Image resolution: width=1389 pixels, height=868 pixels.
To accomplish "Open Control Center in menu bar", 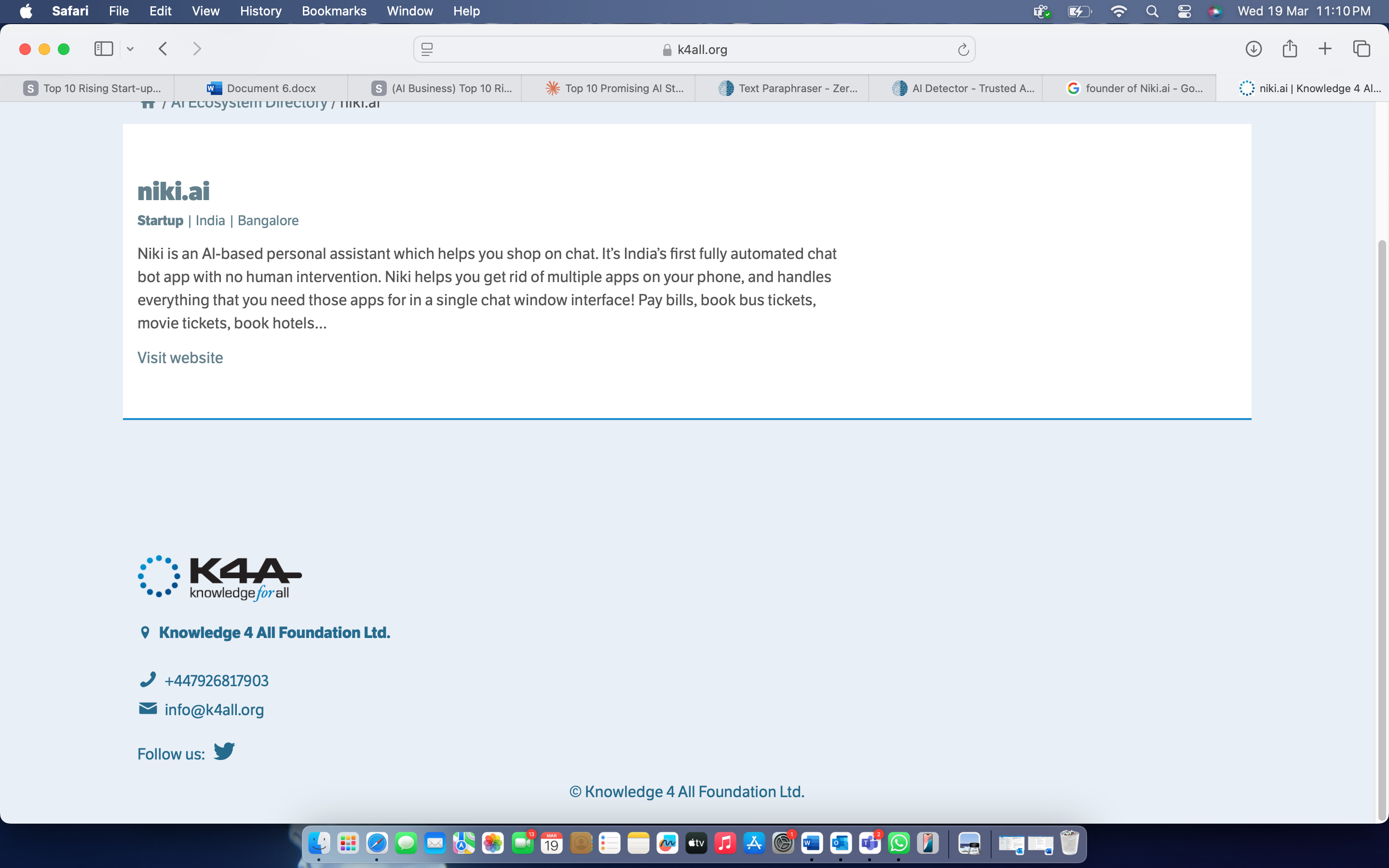I will pos(1184,11).
